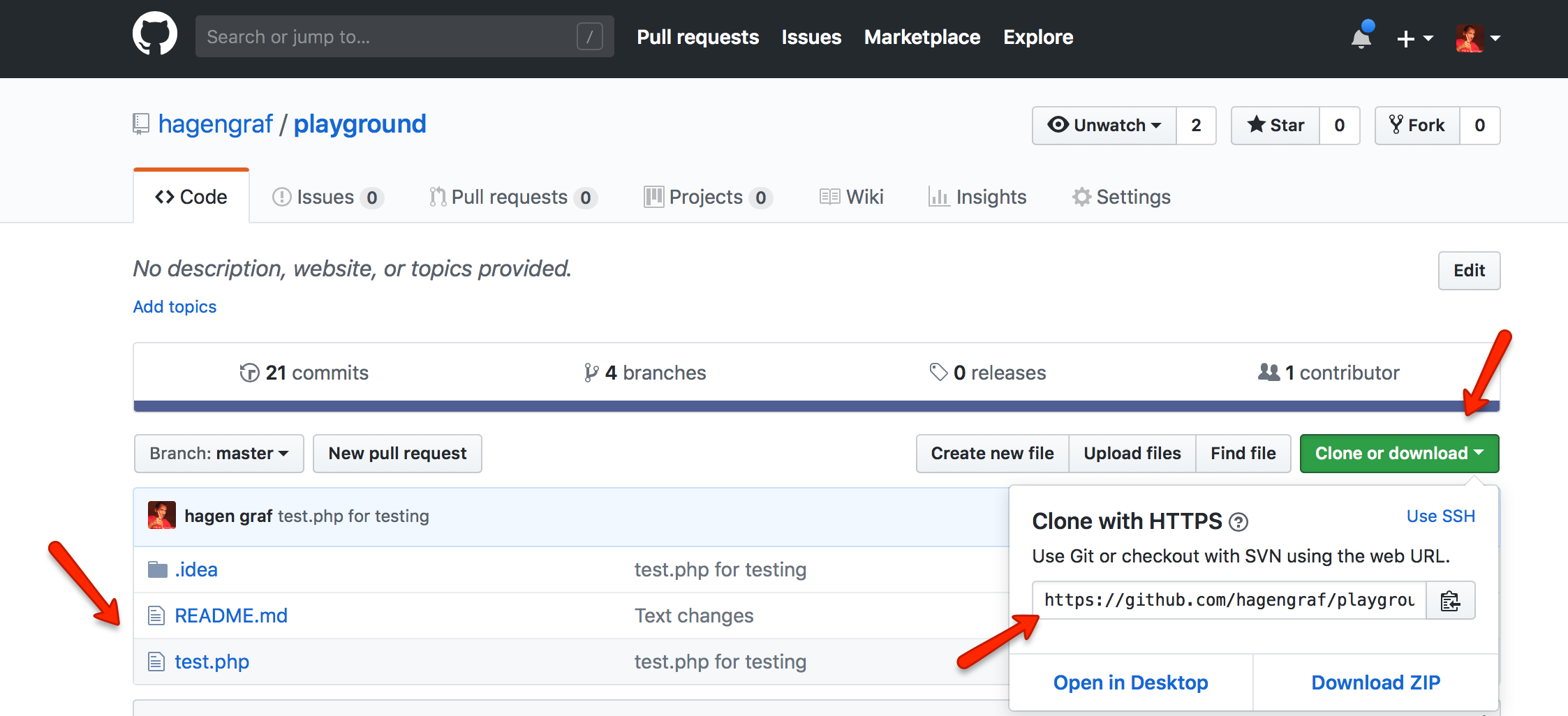This screenshot has width=1568, height=716.
Task: View the 1 contributor page
Action: pos(1329,373)
